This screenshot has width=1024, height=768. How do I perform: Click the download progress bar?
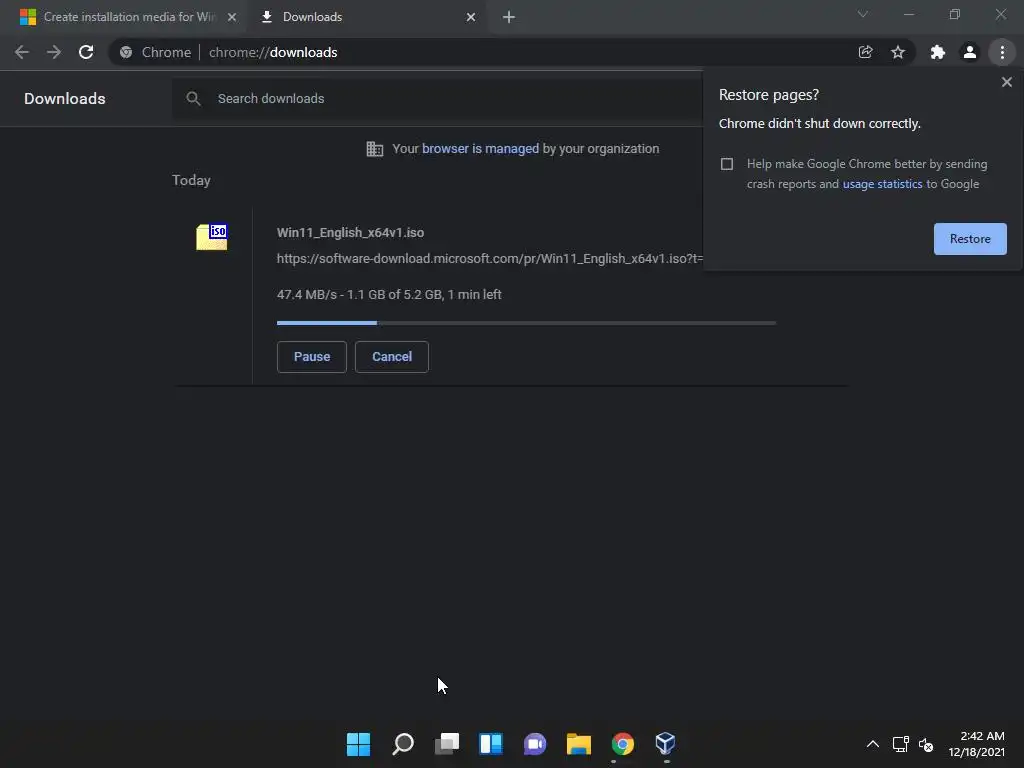526,323
